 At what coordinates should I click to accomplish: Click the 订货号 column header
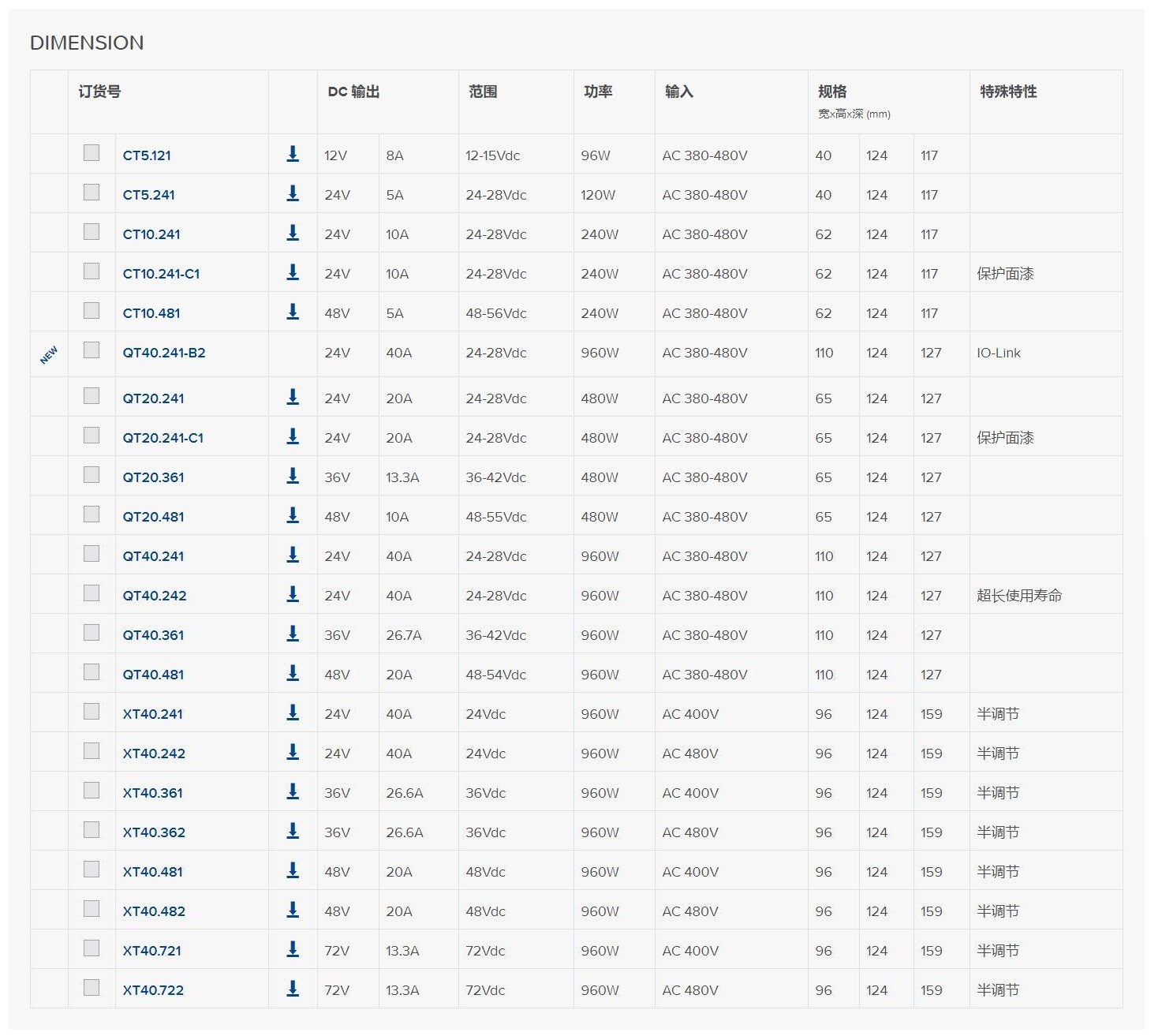click(x=99, y=92)
